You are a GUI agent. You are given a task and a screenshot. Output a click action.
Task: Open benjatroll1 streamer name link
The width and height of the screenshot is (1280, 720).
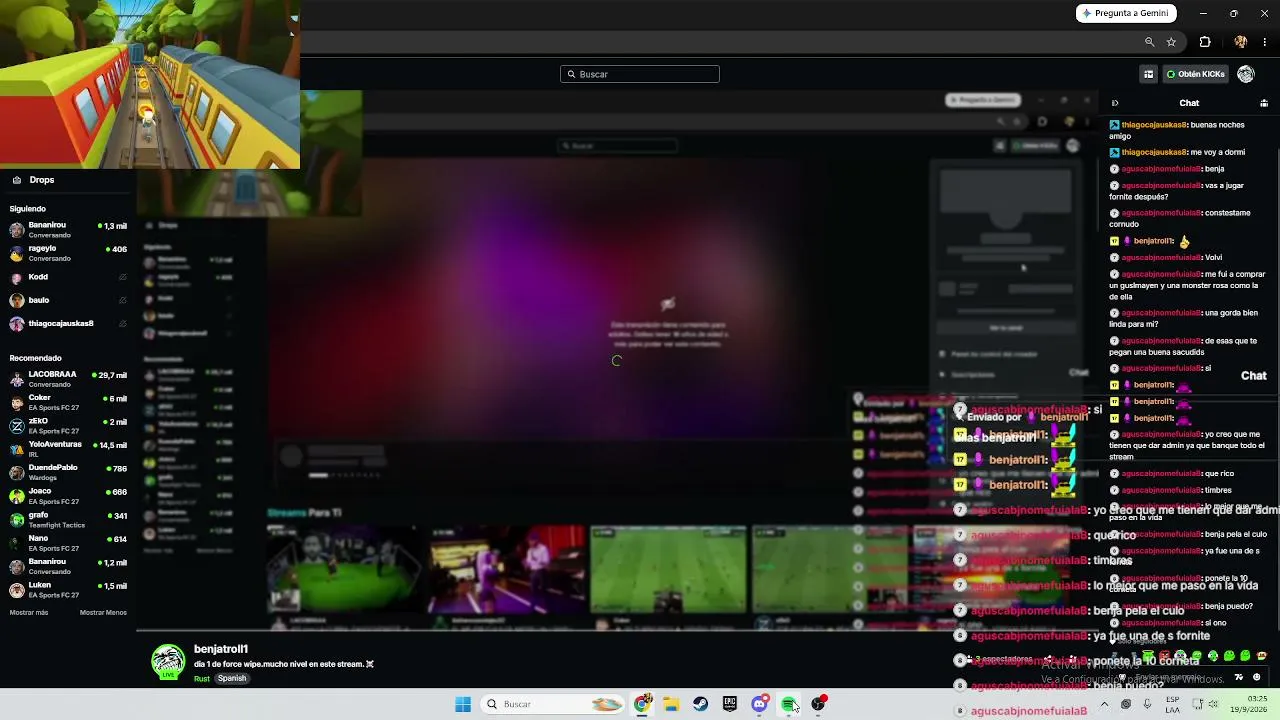click(221, 649)
